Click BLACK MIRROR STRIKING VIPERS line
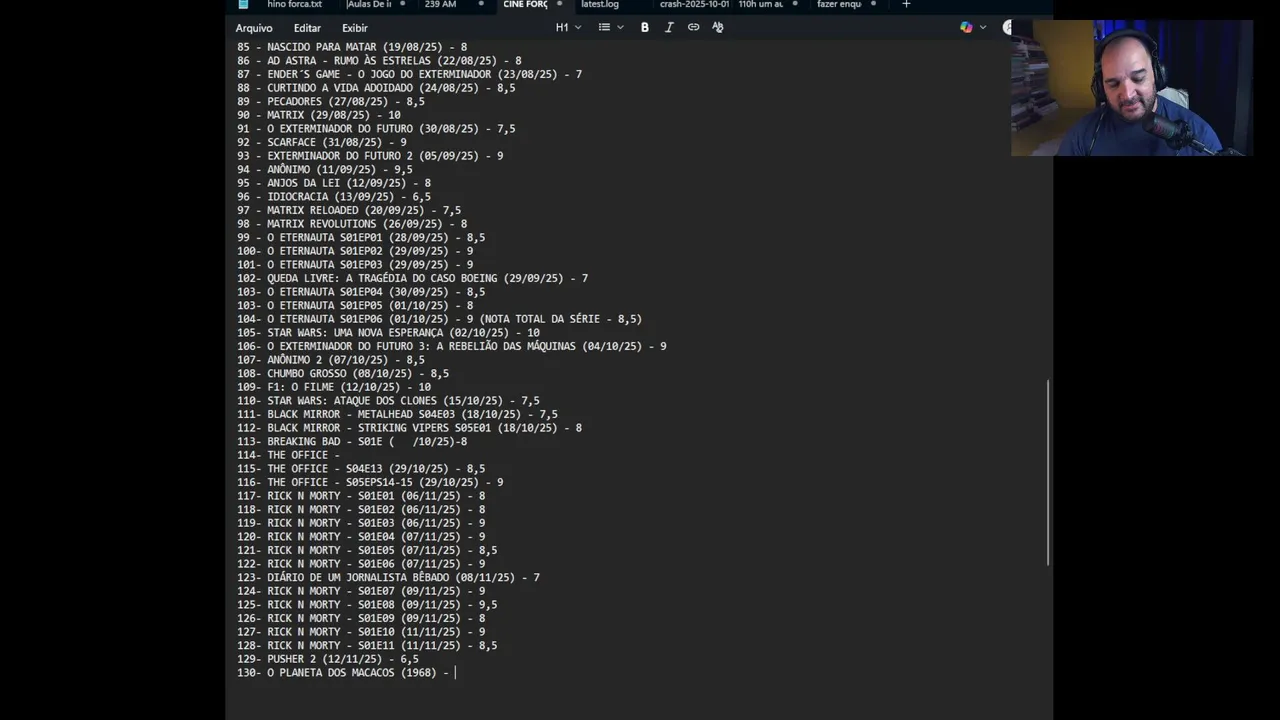Screen dimensions: 1280x720 [x=409, y=428]
